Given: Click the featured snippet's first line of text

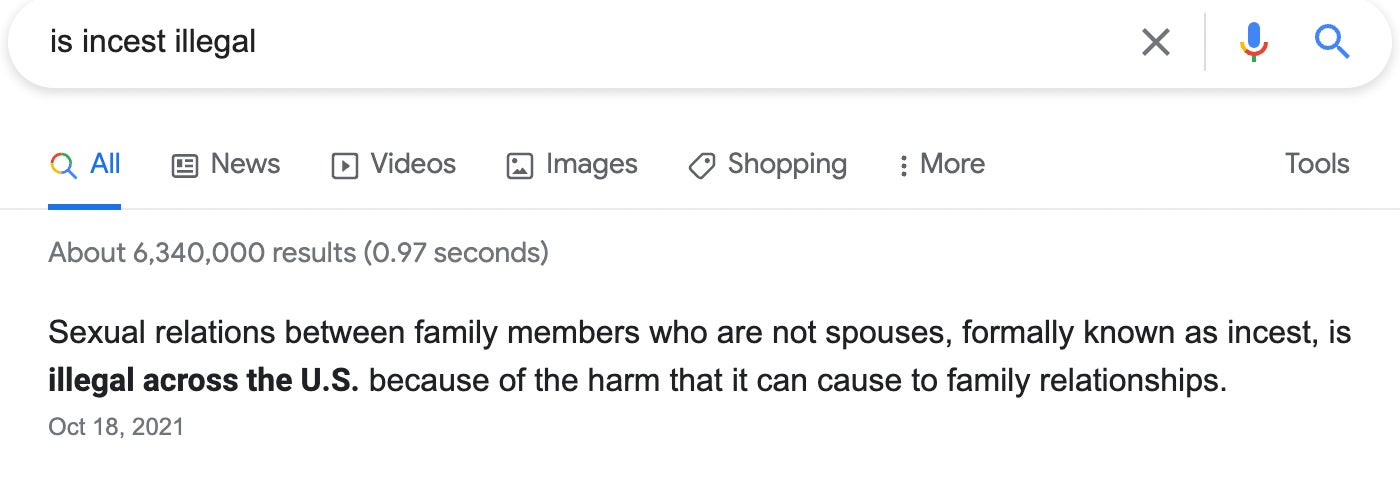Looking at the screenshot, I should [x=699, y=333].
